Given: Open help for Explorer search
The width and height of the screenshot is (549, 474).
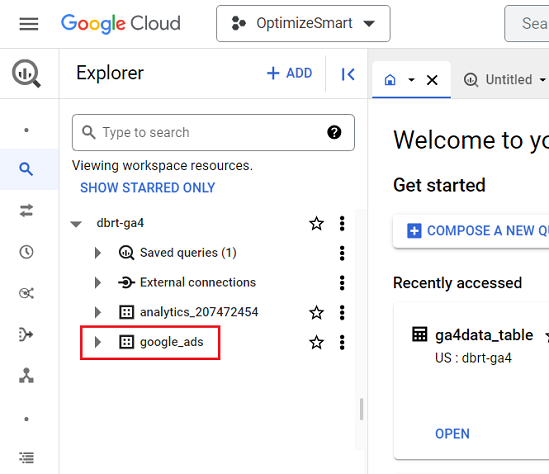Looking at the screenshot, I should [x=334, y=132].
